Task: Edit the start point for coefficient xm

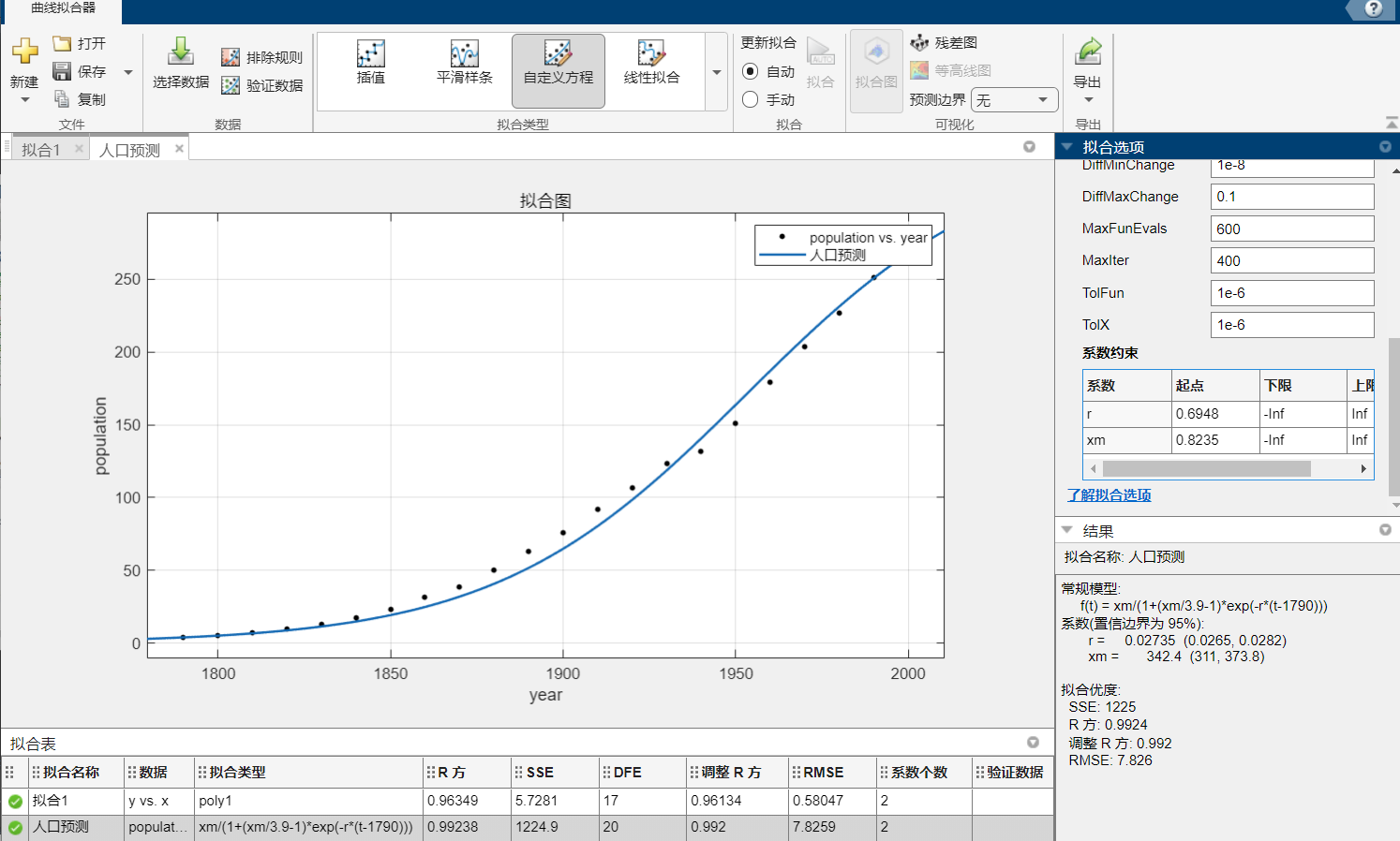Action: pos(1215,440)
